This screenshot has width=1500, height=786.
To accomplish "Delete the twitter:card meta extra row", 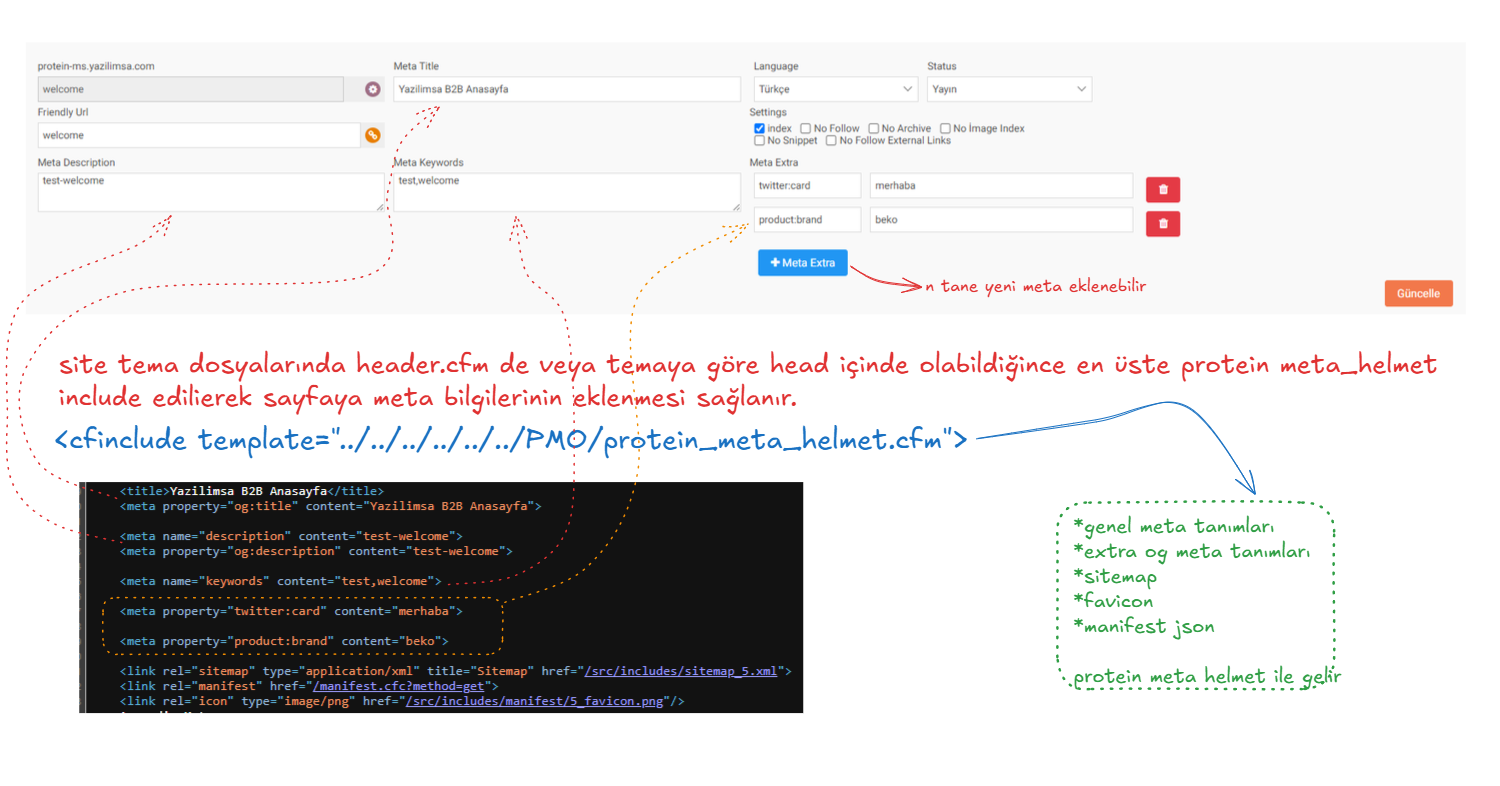I will click(1162, 189).
